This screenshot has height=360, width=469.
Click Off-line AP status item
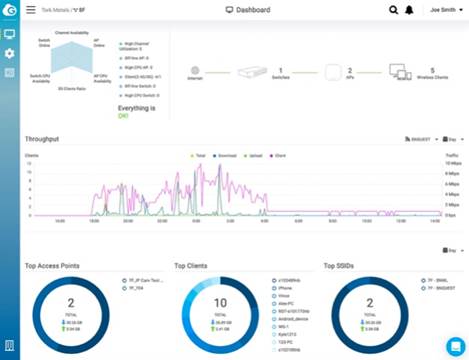(134, 58)
